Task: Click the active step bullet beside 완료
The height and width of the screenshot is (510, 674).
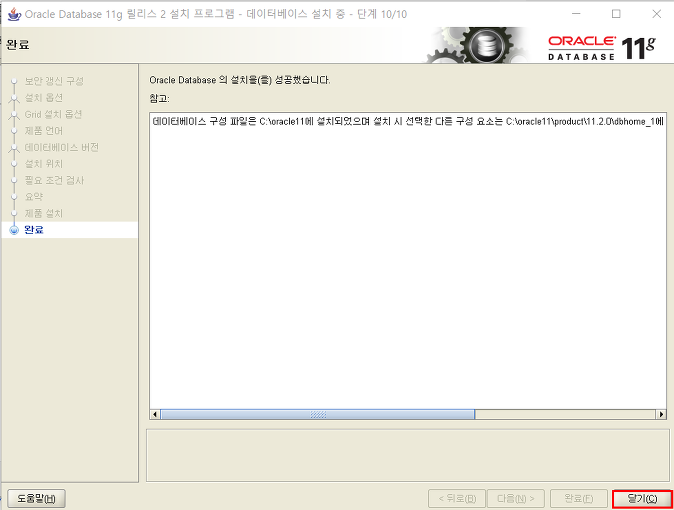Action: point(14,230)
